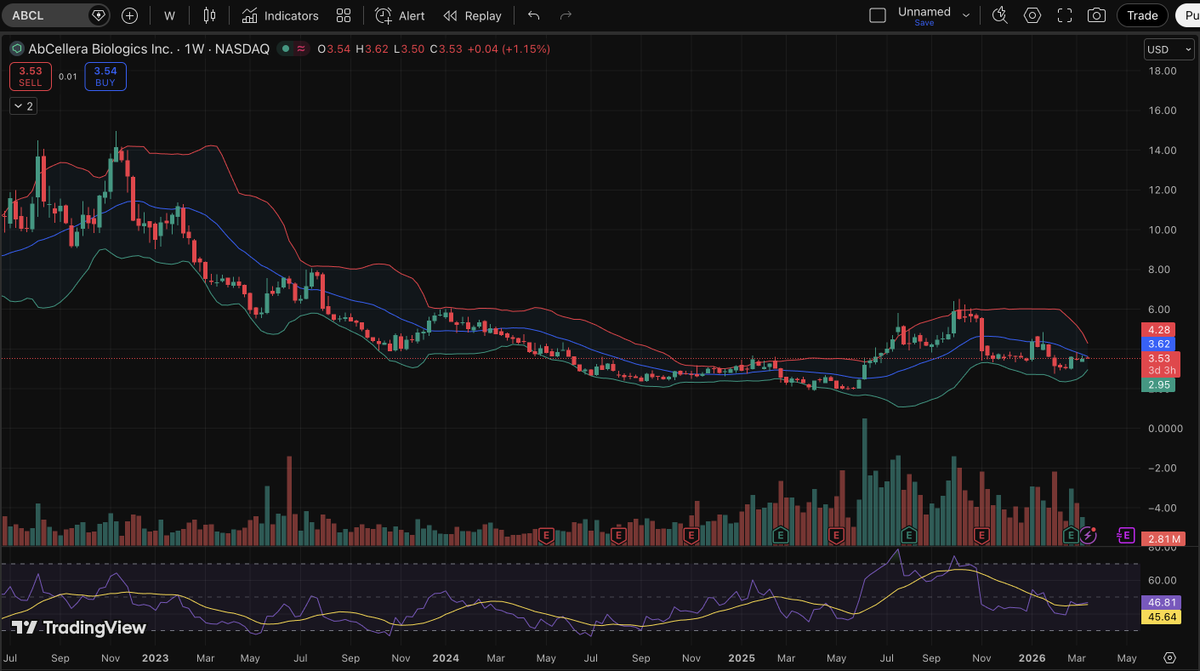Click the 60.00 RSI scale label
1200x671 pixels.
[1162, 580]
